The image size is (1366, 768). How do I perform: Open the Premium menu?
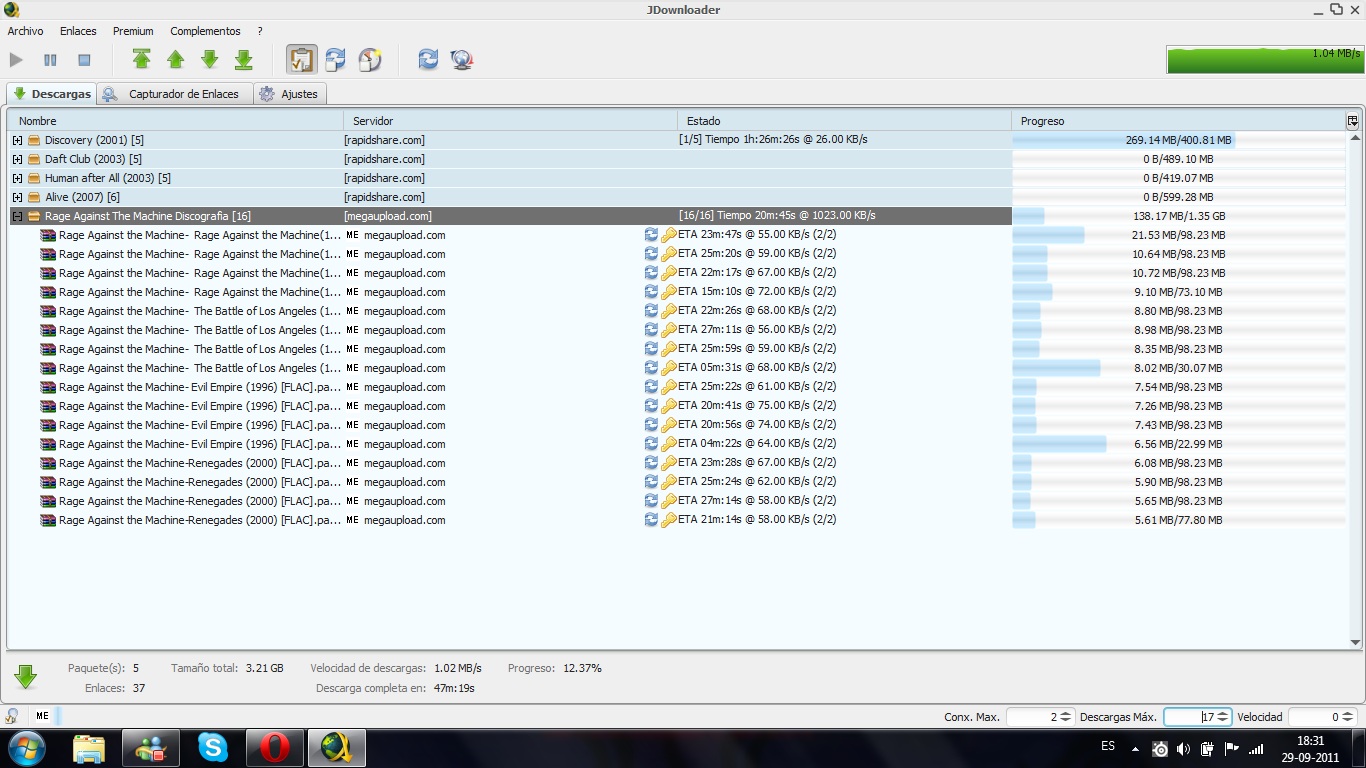133,31
